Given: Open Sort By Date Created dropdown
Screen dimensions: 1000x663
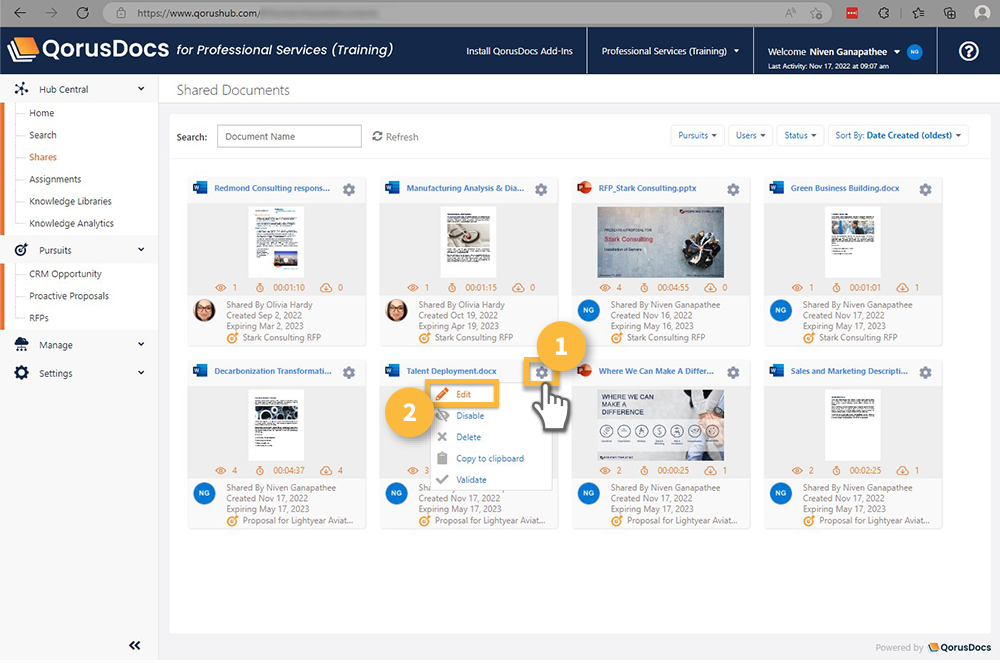Looking at the screenshot, I should click(897, 135).
